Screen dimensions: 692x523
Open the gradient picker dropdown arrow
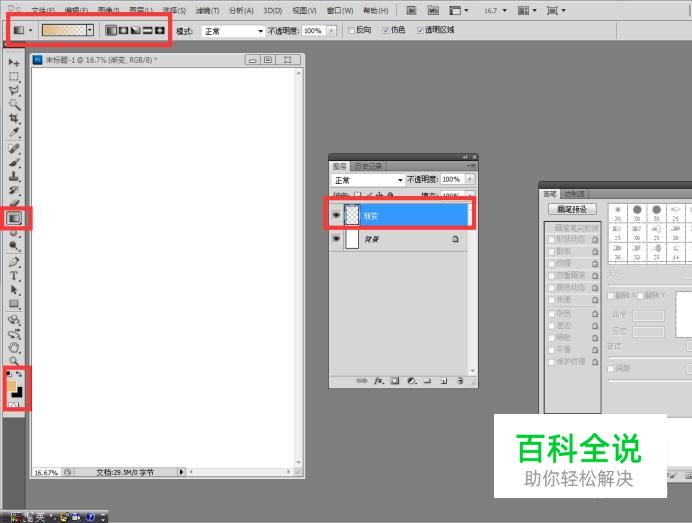[x=90, y=30]
